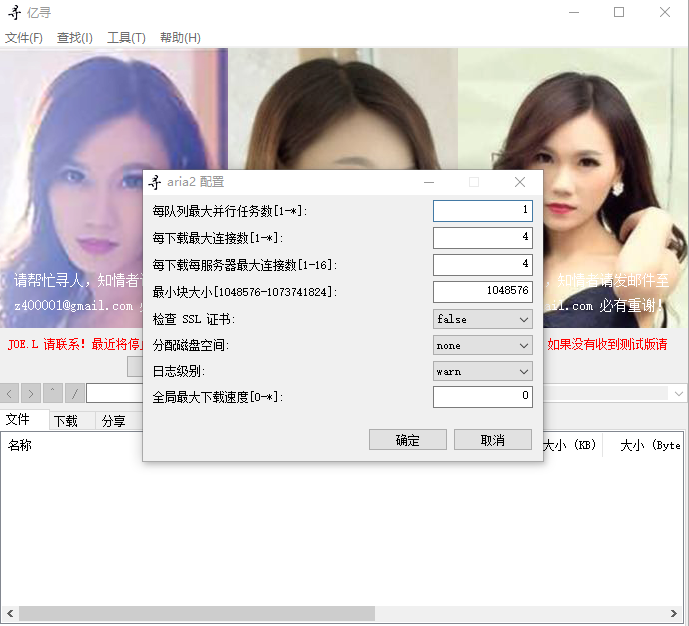Click the 确定 button
Viewport: 689px width, 626px height.
407,440
